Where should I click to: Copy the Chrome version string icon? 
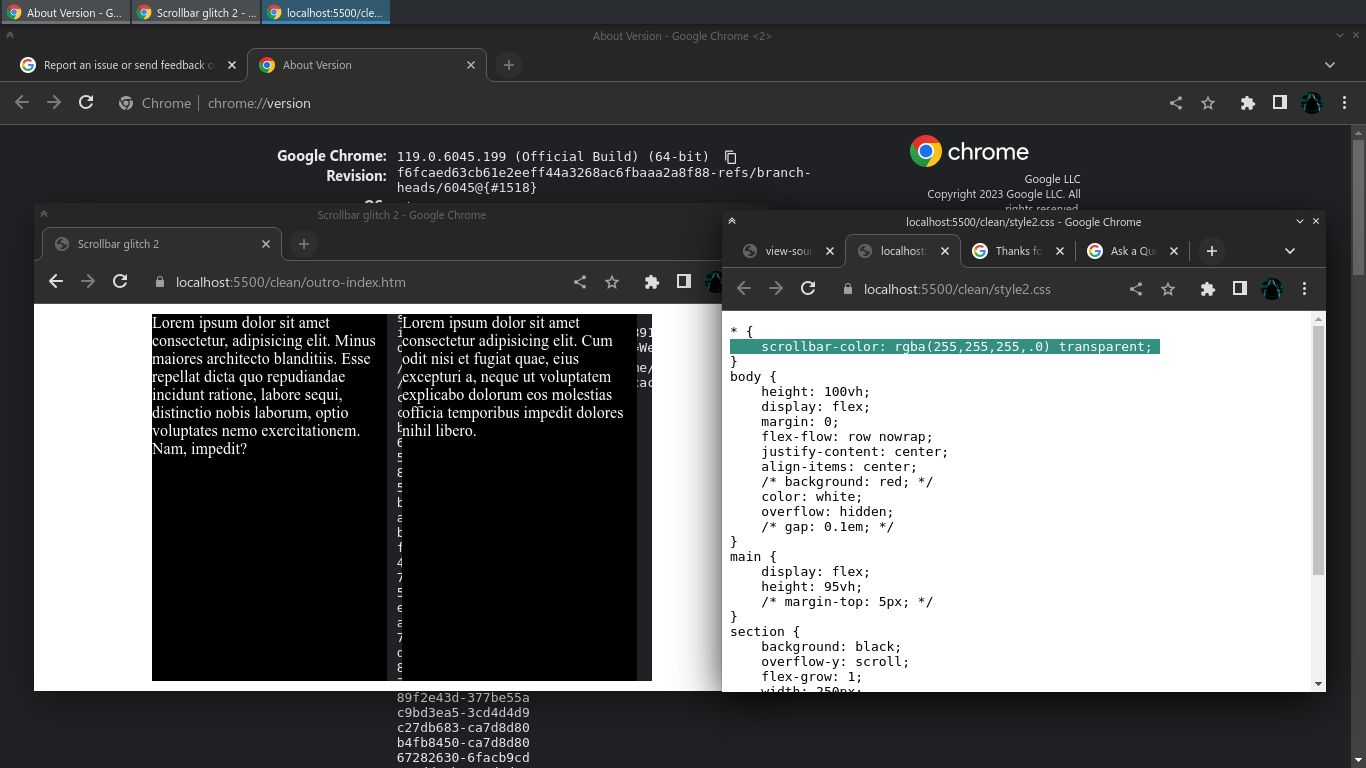(730, 157)
